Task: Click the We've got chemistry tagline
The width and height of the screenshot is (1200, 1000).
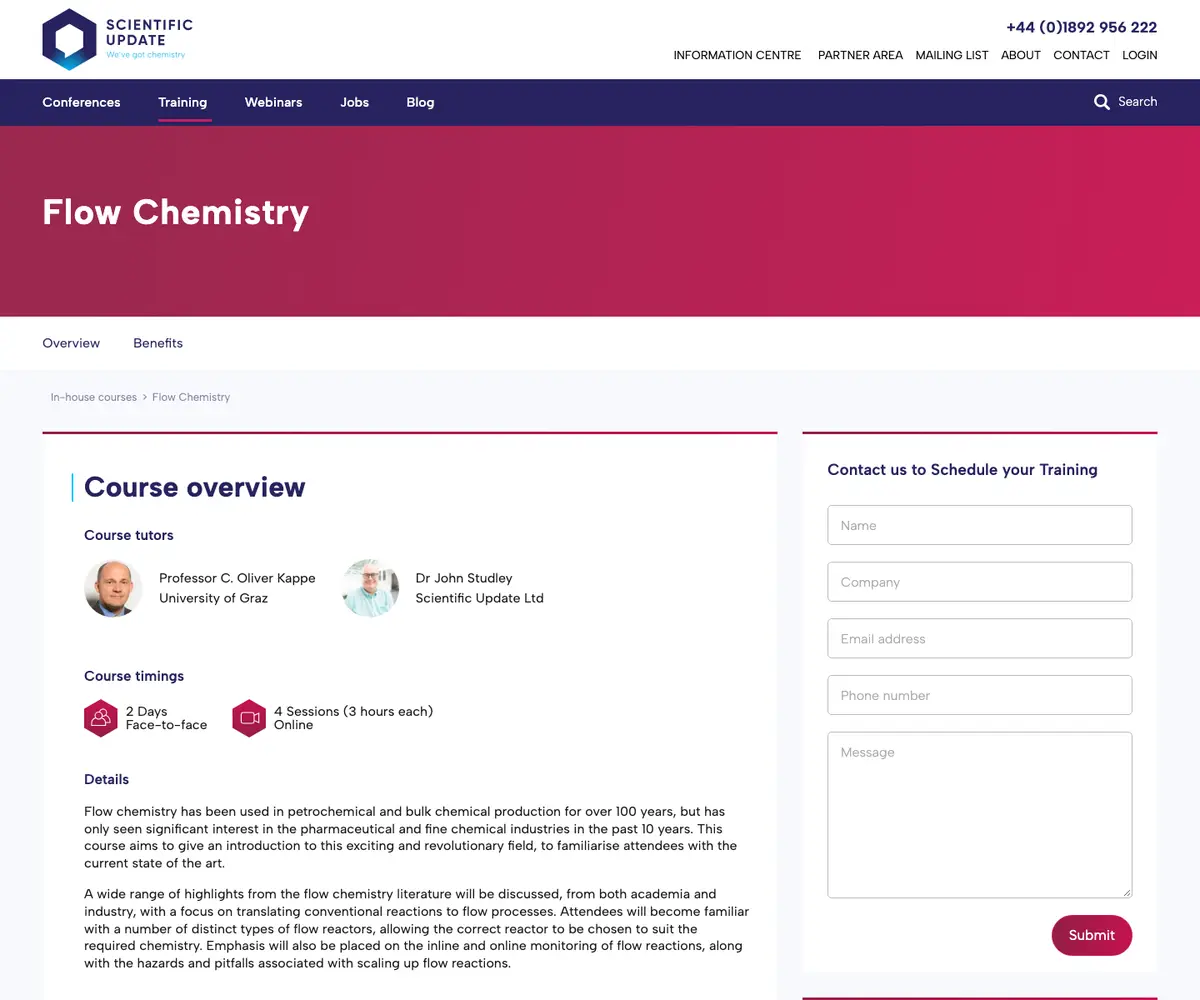Action: (x=146, y=55)
